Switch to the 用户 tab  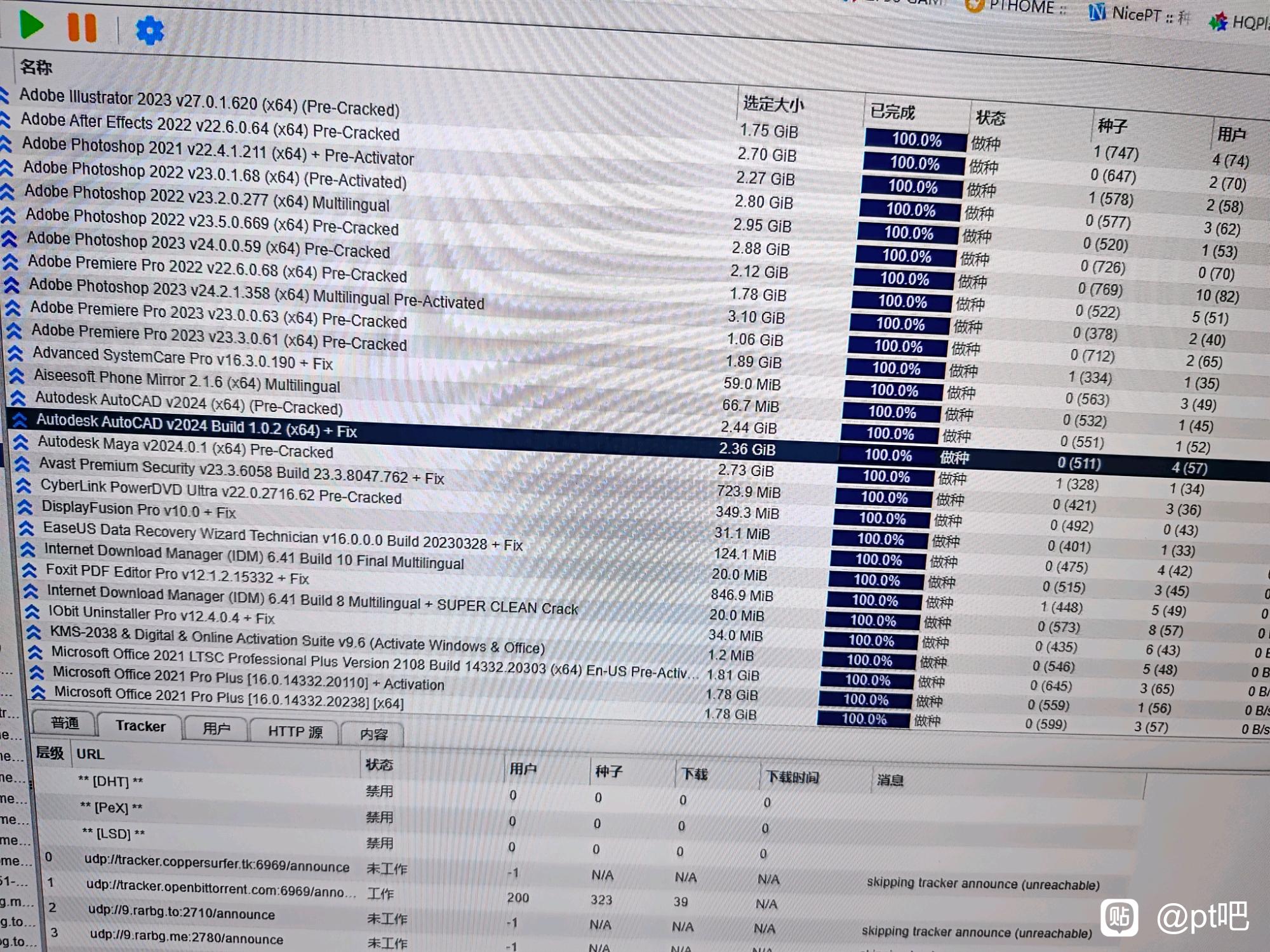[216, 729]
